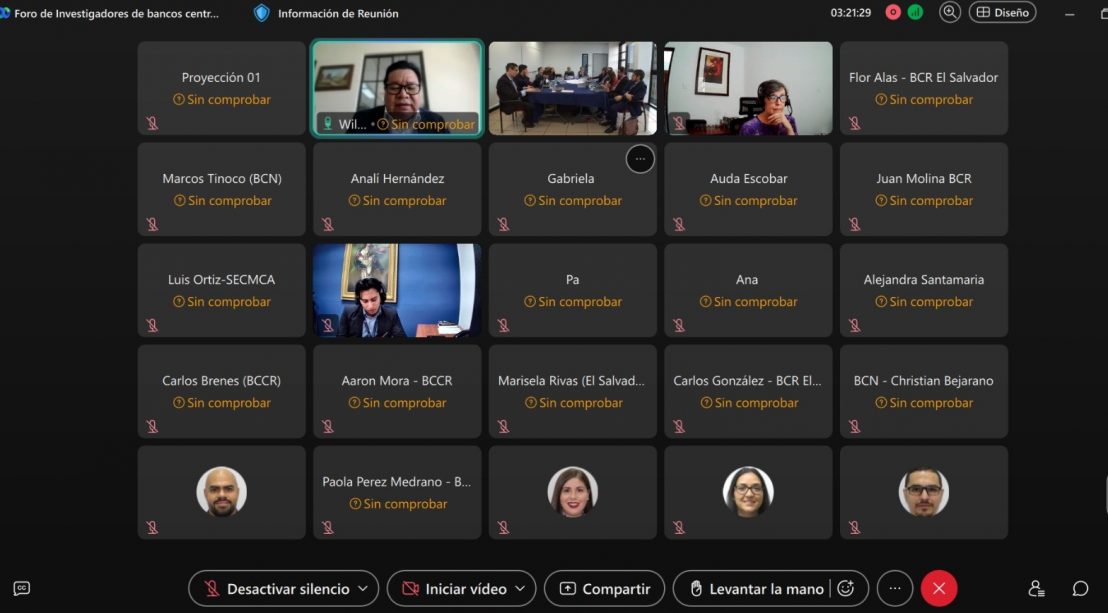Viewport: 1108px width, 613px height.
Task: Select the Aaron Mora - BCCR tile
Action: point(397,391)
